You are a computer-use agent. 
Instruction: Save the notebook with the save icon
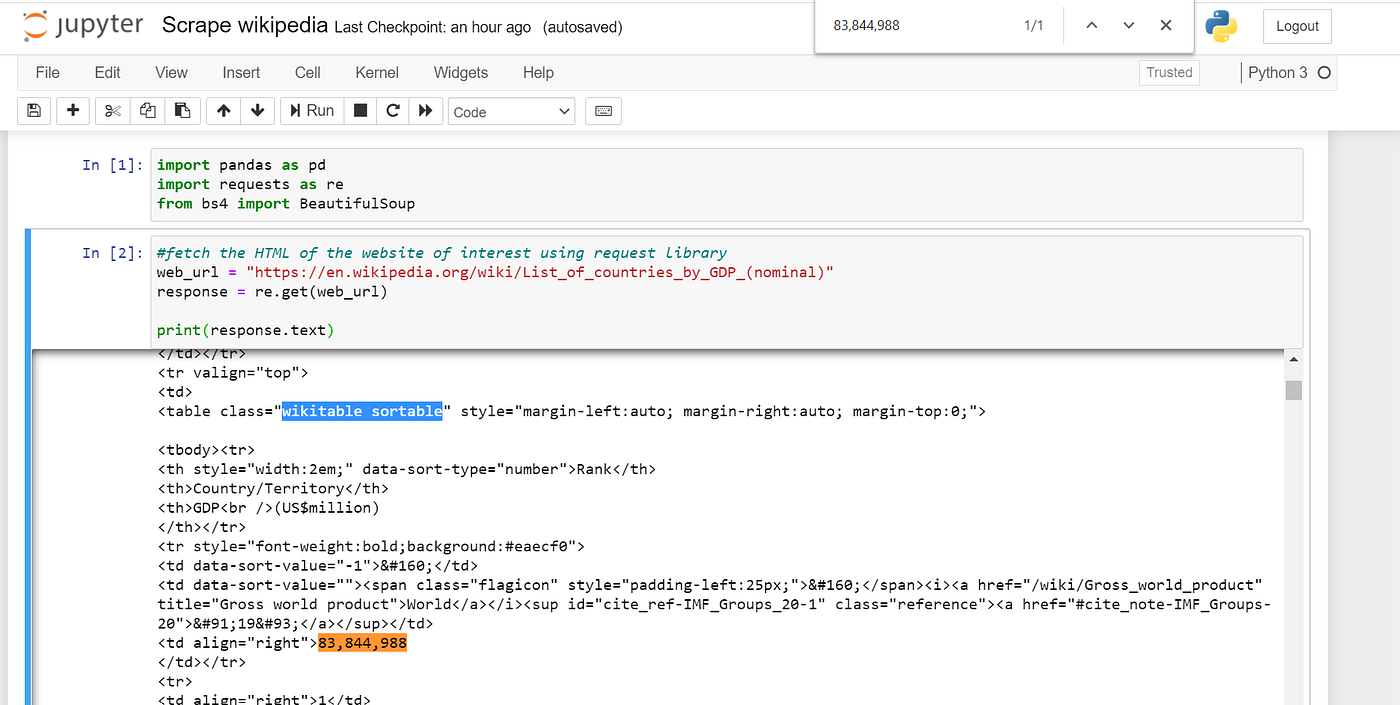point(33,110)
